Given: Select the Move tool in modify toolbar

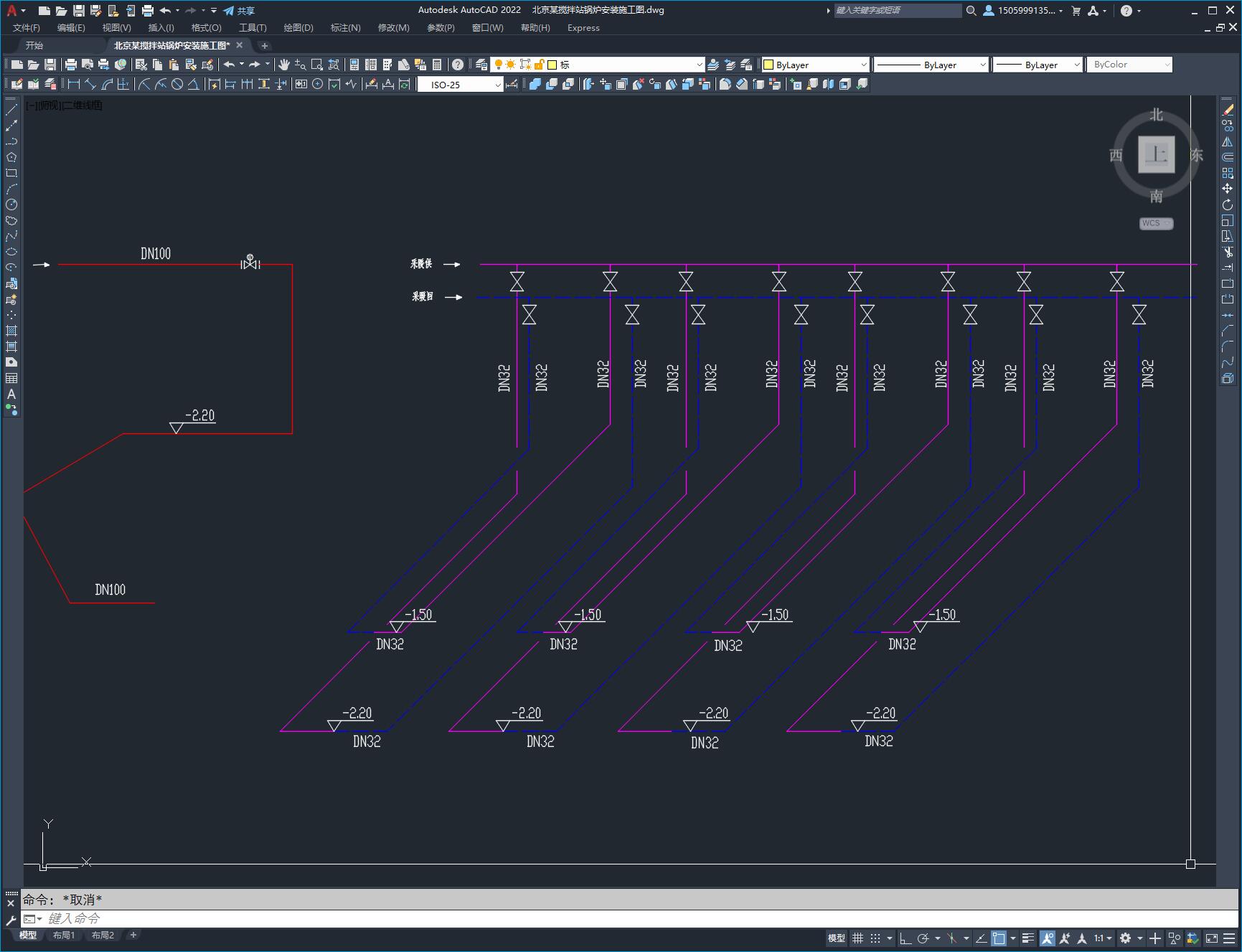Looking at the screenshot, I should [x=1228, y=189].
